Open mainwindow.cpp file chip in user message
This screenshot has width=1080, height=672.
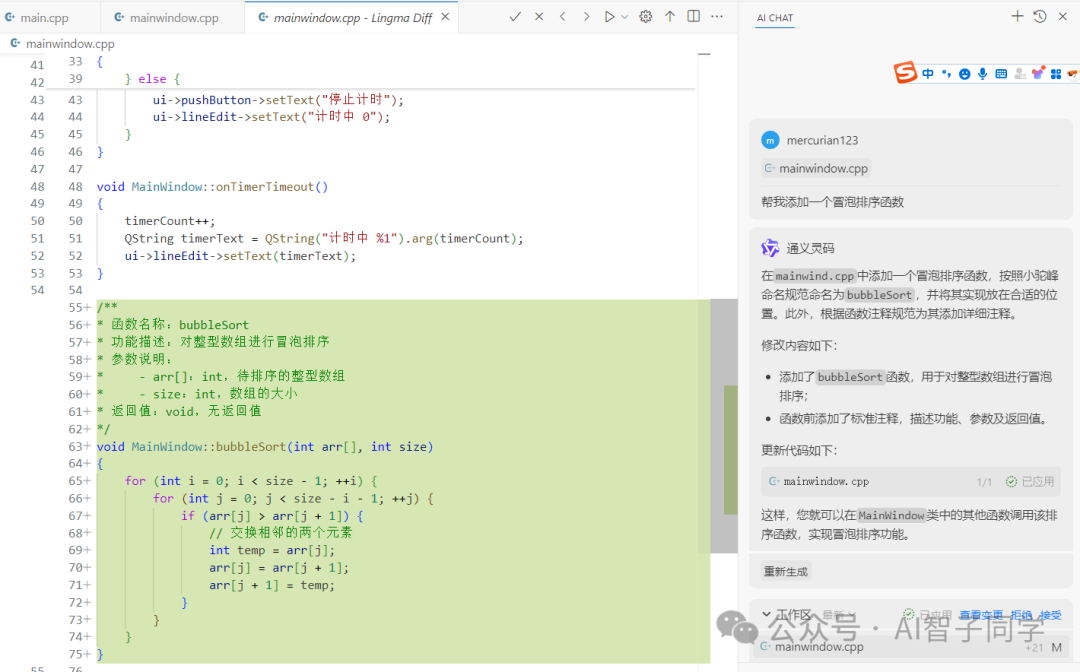[x=816, y=168]
